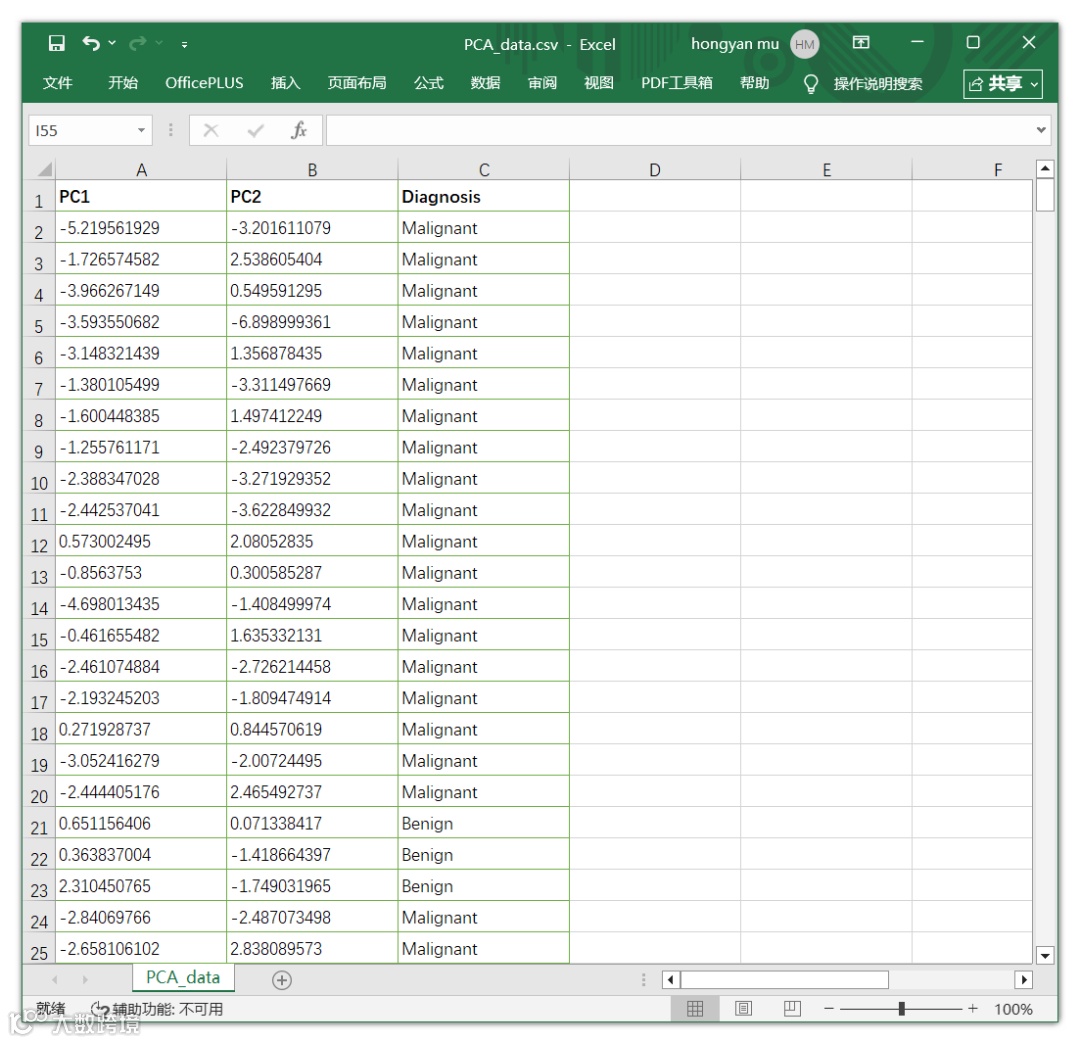Select the Malignant cell in row 25
The height and width of the screenshot is (1043, 1080).
[x=484, y=949]
